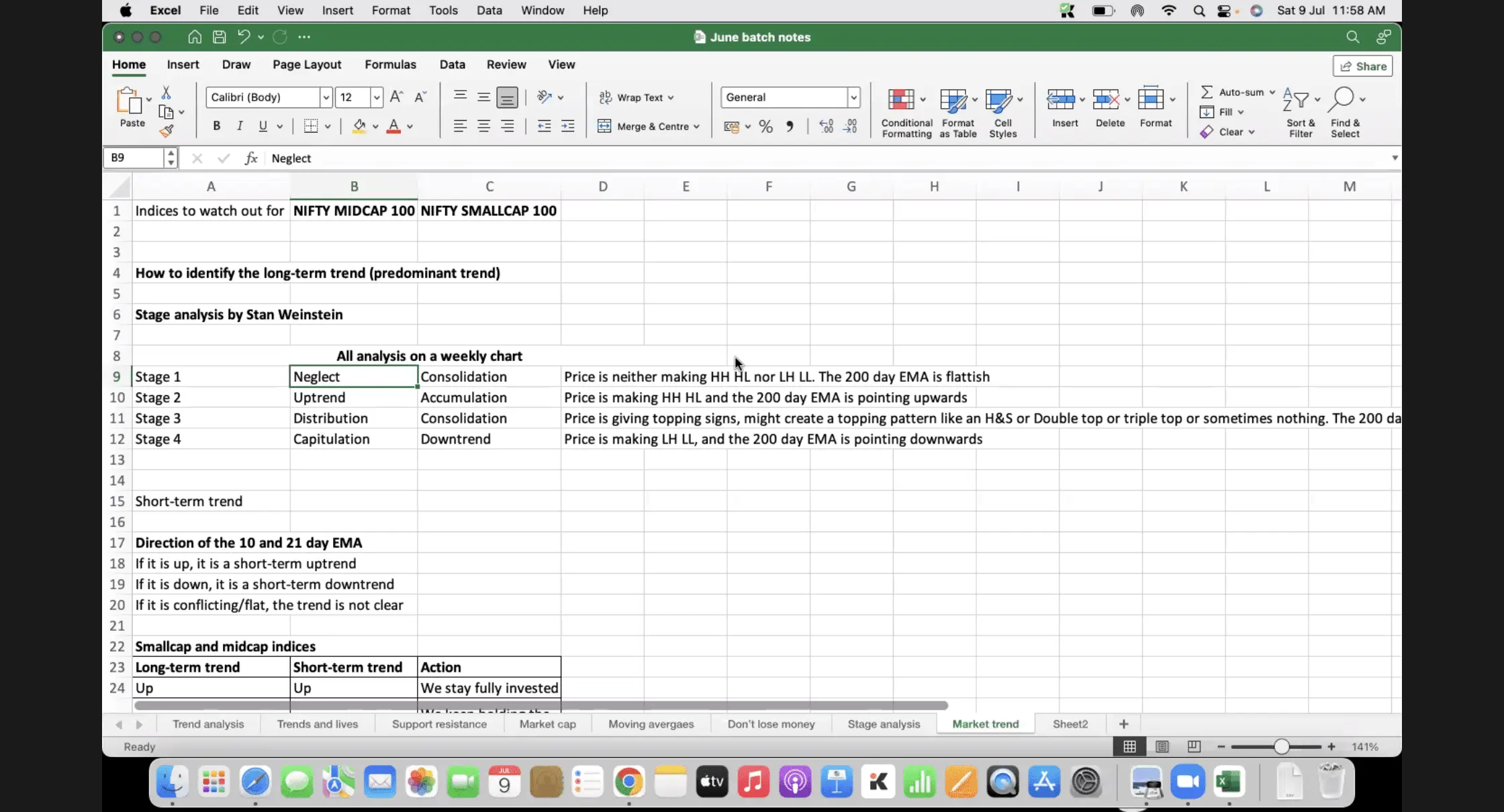
Task: Click the Increase Font Size icon
Action: [x=396, y=97]
